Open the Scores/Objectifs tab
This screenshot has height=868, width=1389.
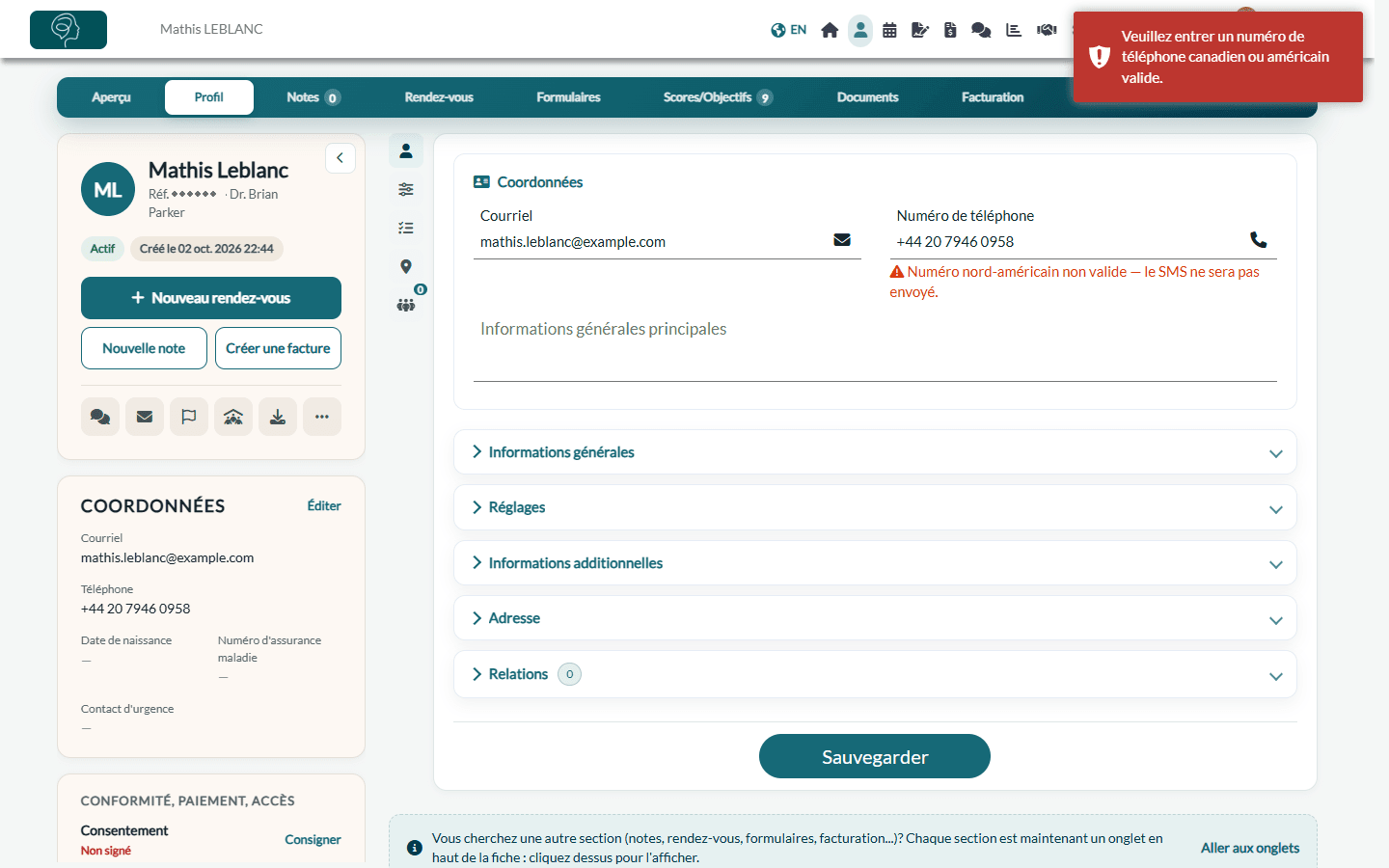click(x=719, y=97)
